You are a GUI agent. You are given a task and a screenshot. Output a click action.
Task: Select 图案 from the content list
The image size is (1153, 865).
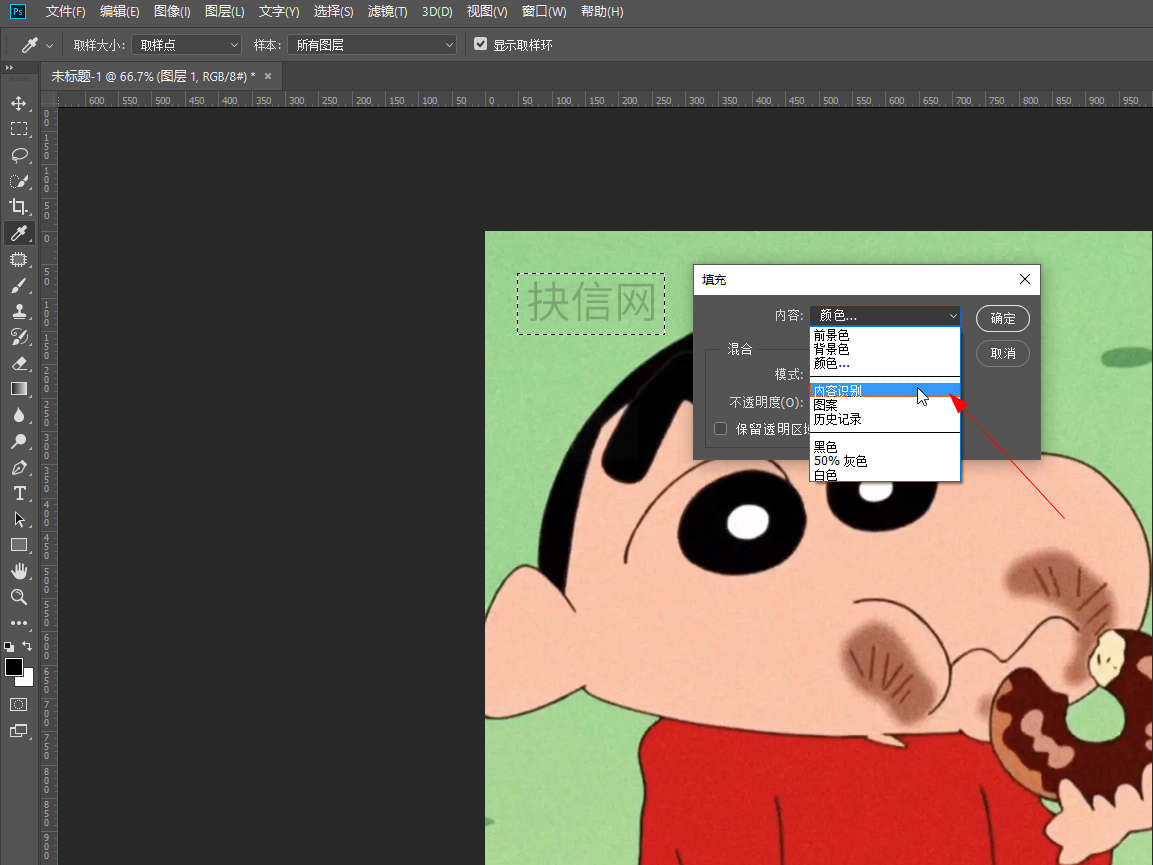(x=885, y=405)
